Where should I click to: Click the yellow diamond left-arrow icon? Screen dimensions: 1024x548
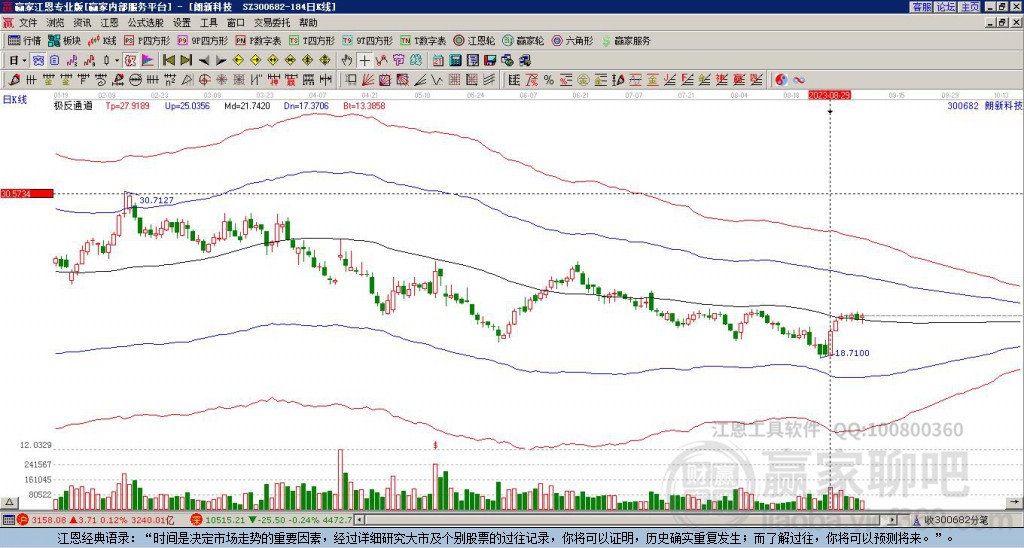pos(238,61)
